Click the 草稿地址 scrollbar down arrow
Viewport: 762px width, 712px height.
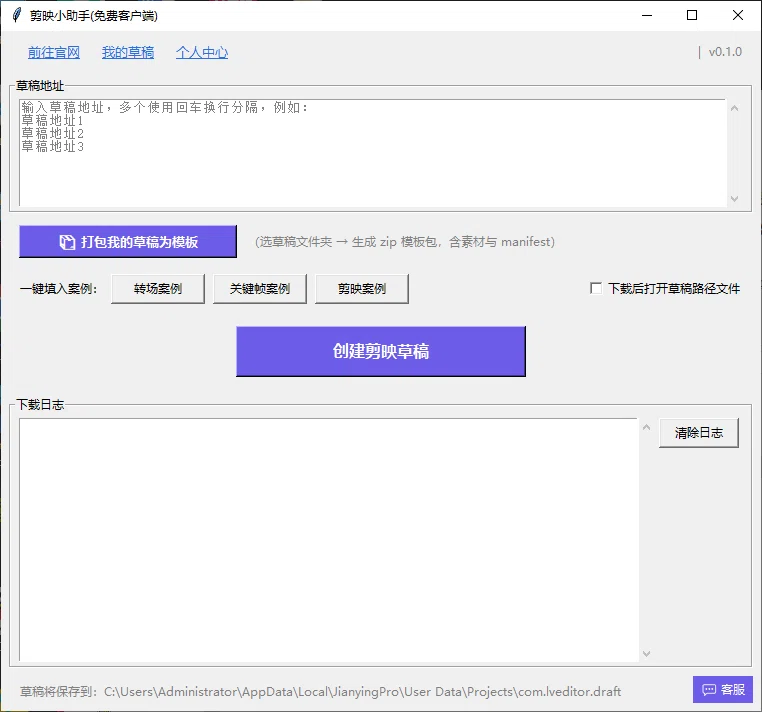pyautogui.click(x=734, y=198)
